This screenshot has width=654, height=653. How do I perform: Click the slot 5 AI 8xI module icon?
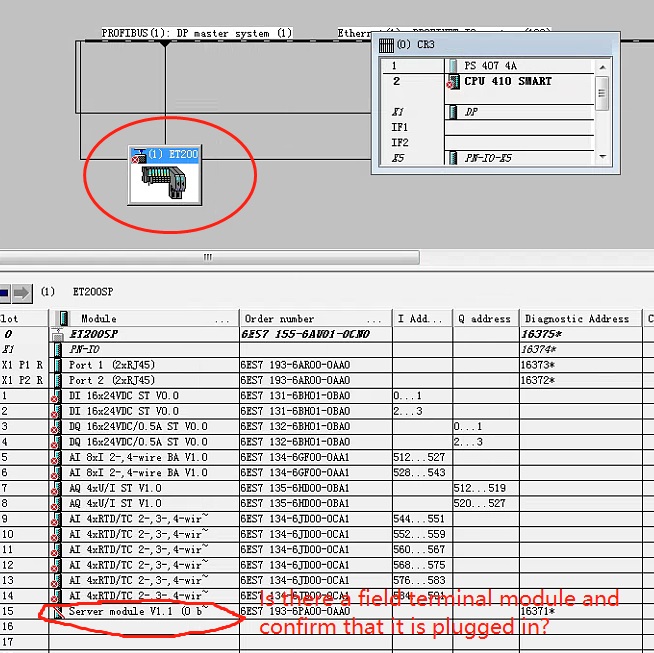pos(56,457)
